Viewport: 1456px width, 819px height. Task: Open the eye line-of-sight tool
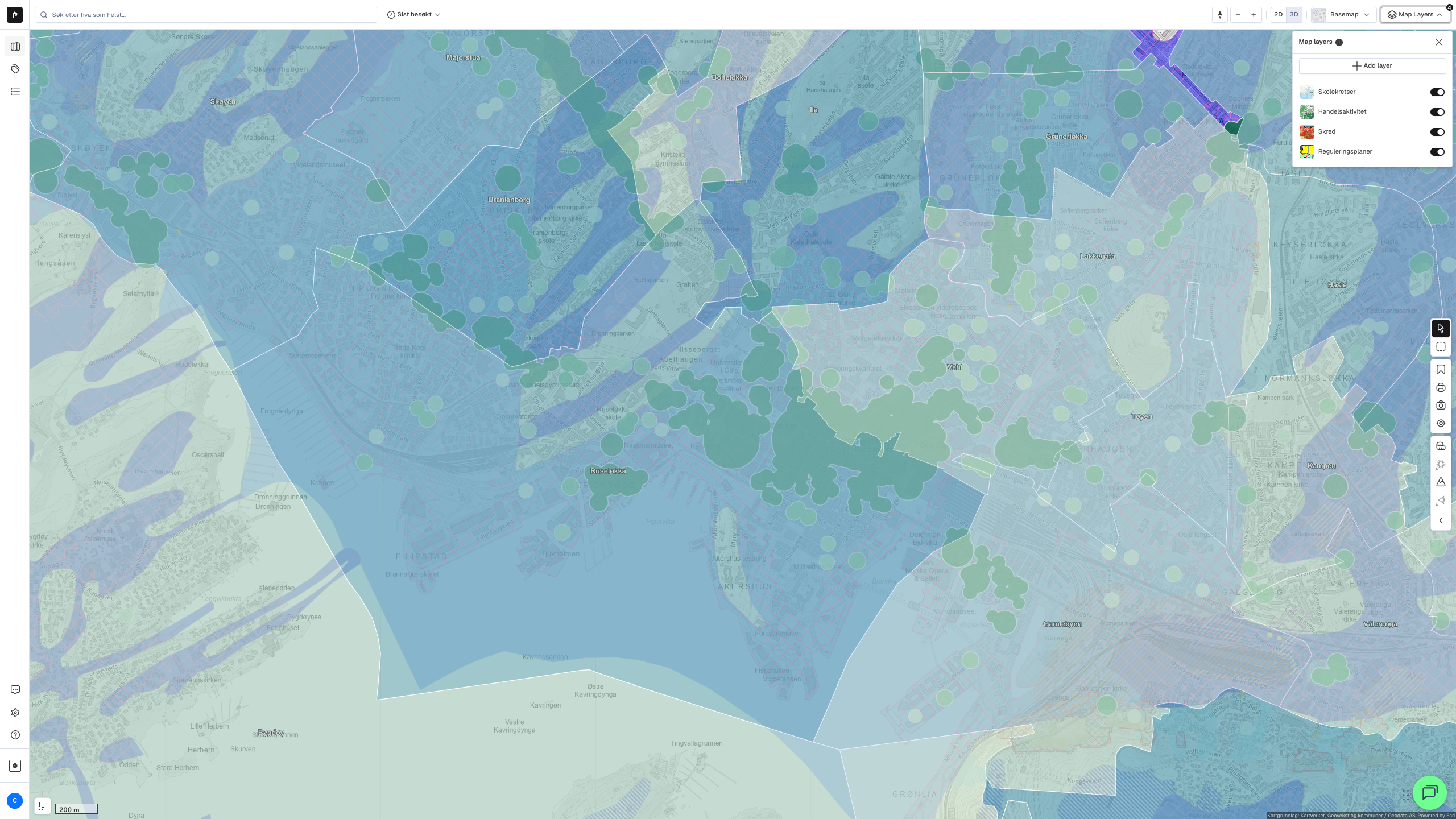(1441, 500)
